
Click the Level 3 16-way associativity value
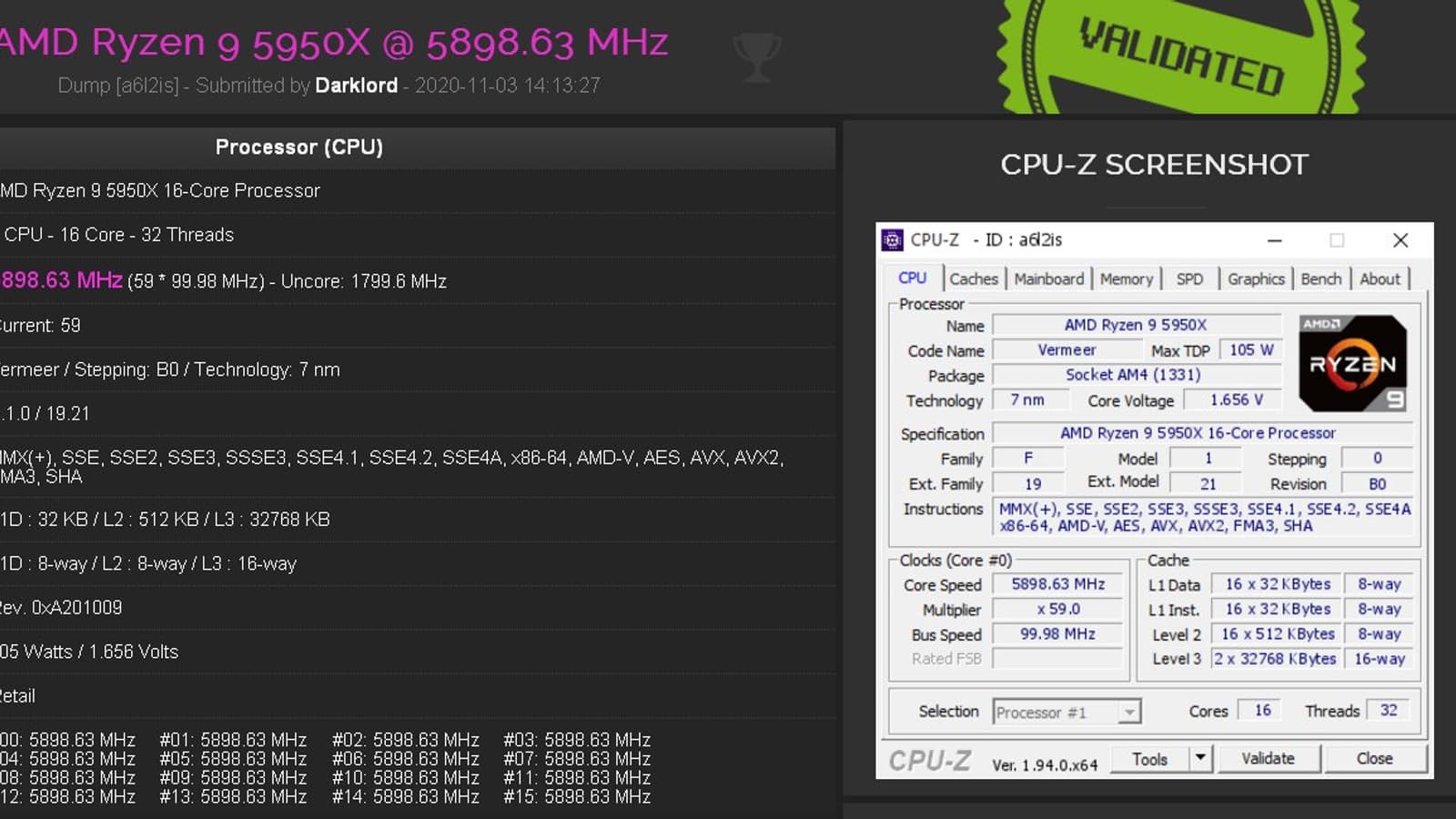(x=1380, y=659)
